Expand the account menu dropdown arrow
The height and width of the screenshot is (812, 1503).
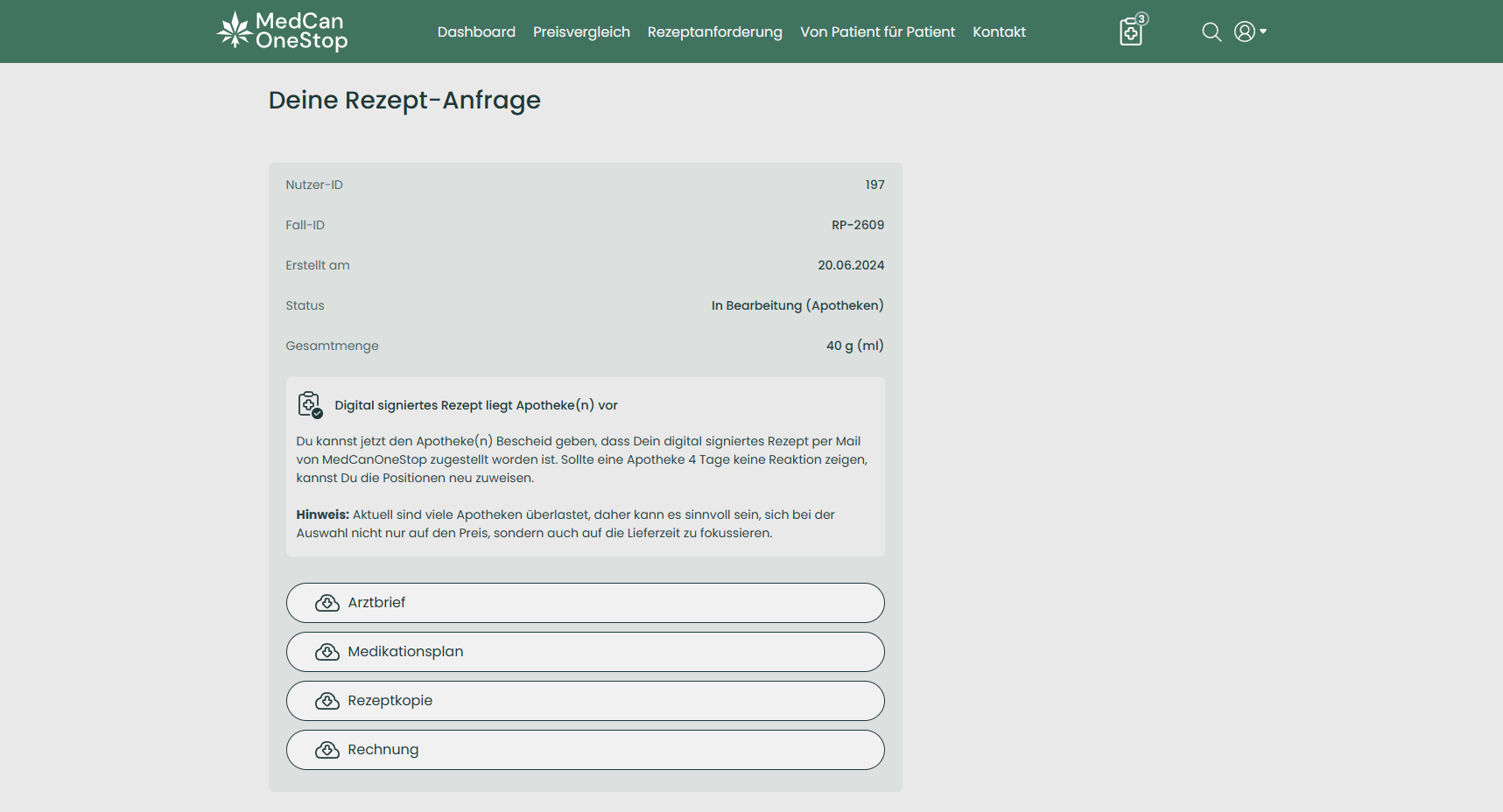tap(1263, 31)
